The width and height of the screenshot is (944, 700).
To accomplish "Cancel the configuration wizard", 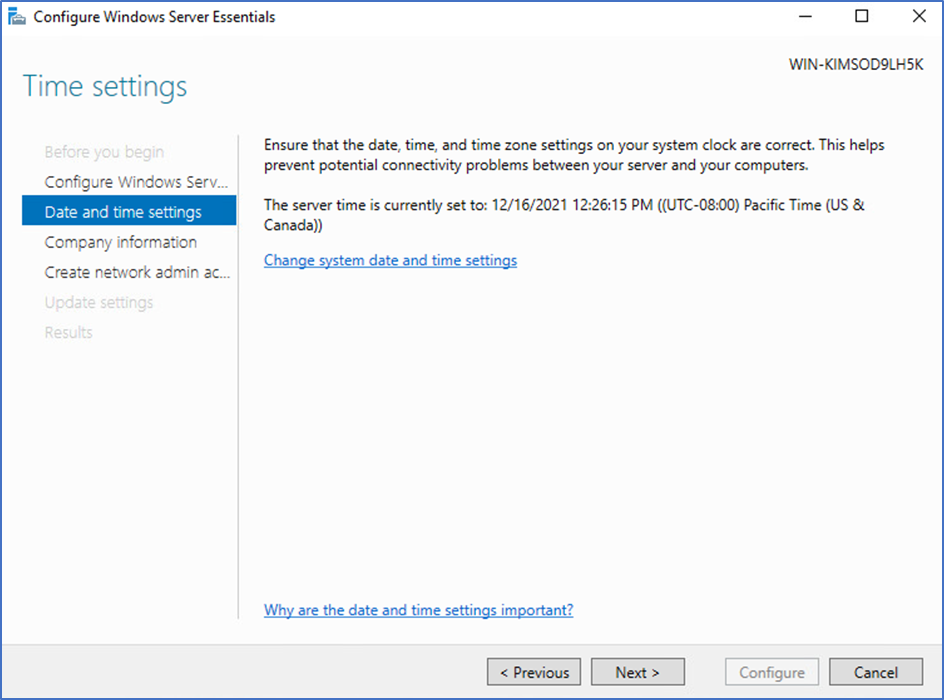I will [876, 672].
